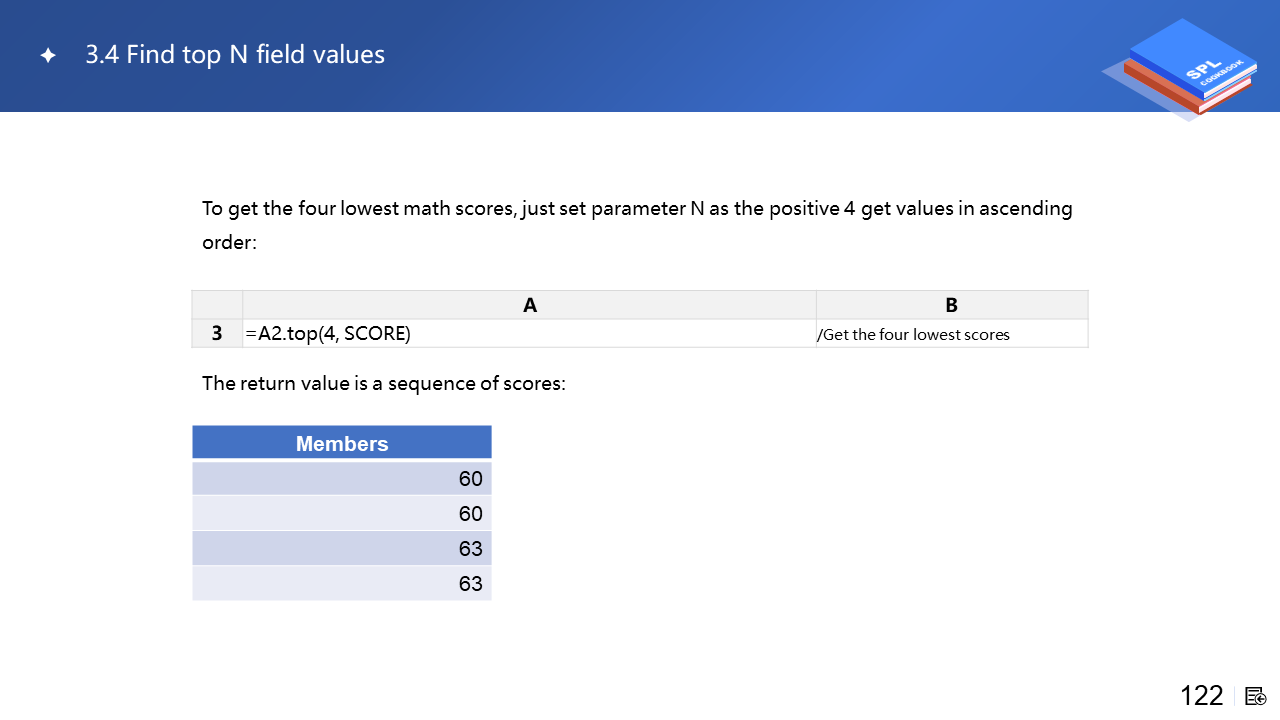Click row number 3 in code grid

click(x=217, y=334)
